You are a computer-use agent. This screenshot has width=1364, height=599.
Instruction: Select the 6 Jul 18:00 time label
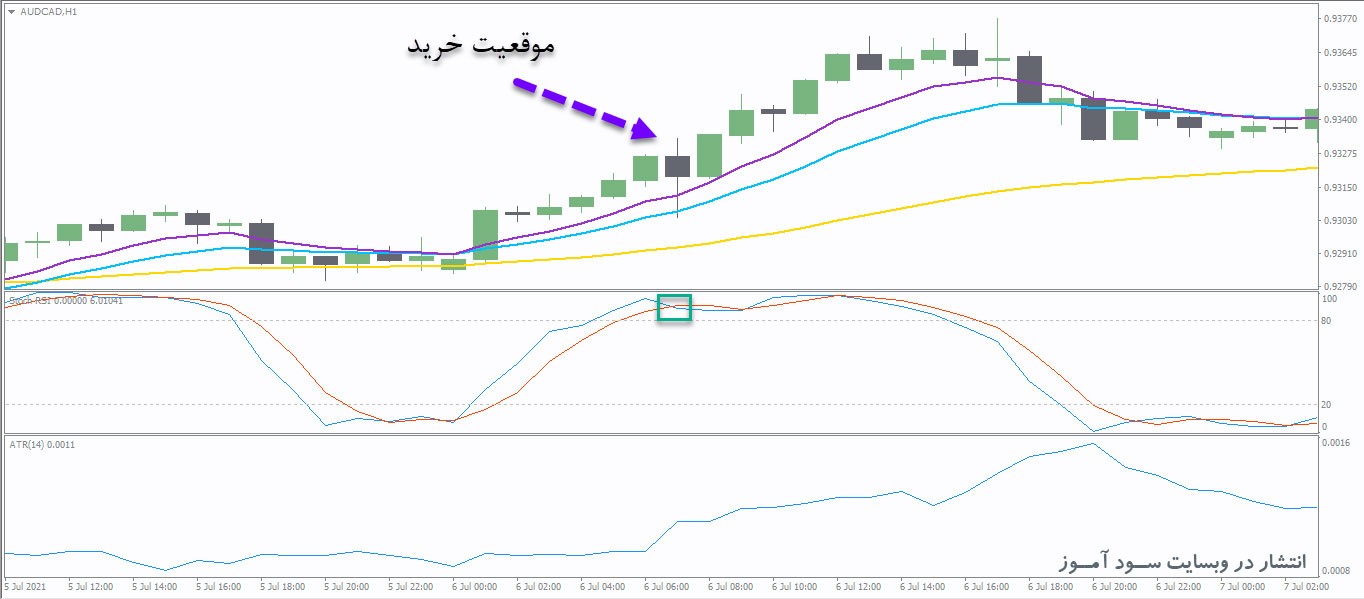[1050, 586]
